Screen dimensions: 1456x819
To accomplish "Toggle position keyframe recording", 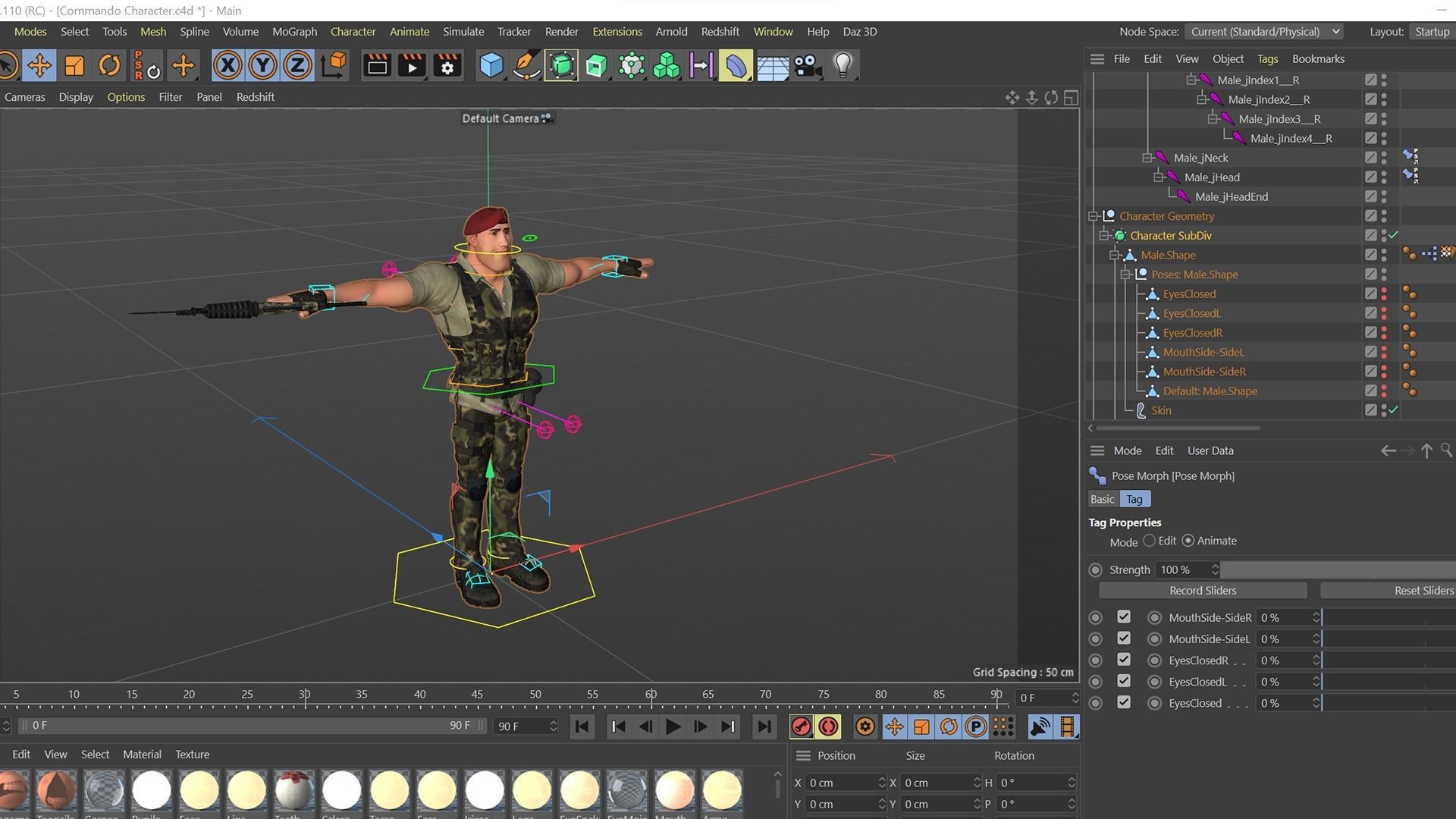I will click(x=894, y=726).
